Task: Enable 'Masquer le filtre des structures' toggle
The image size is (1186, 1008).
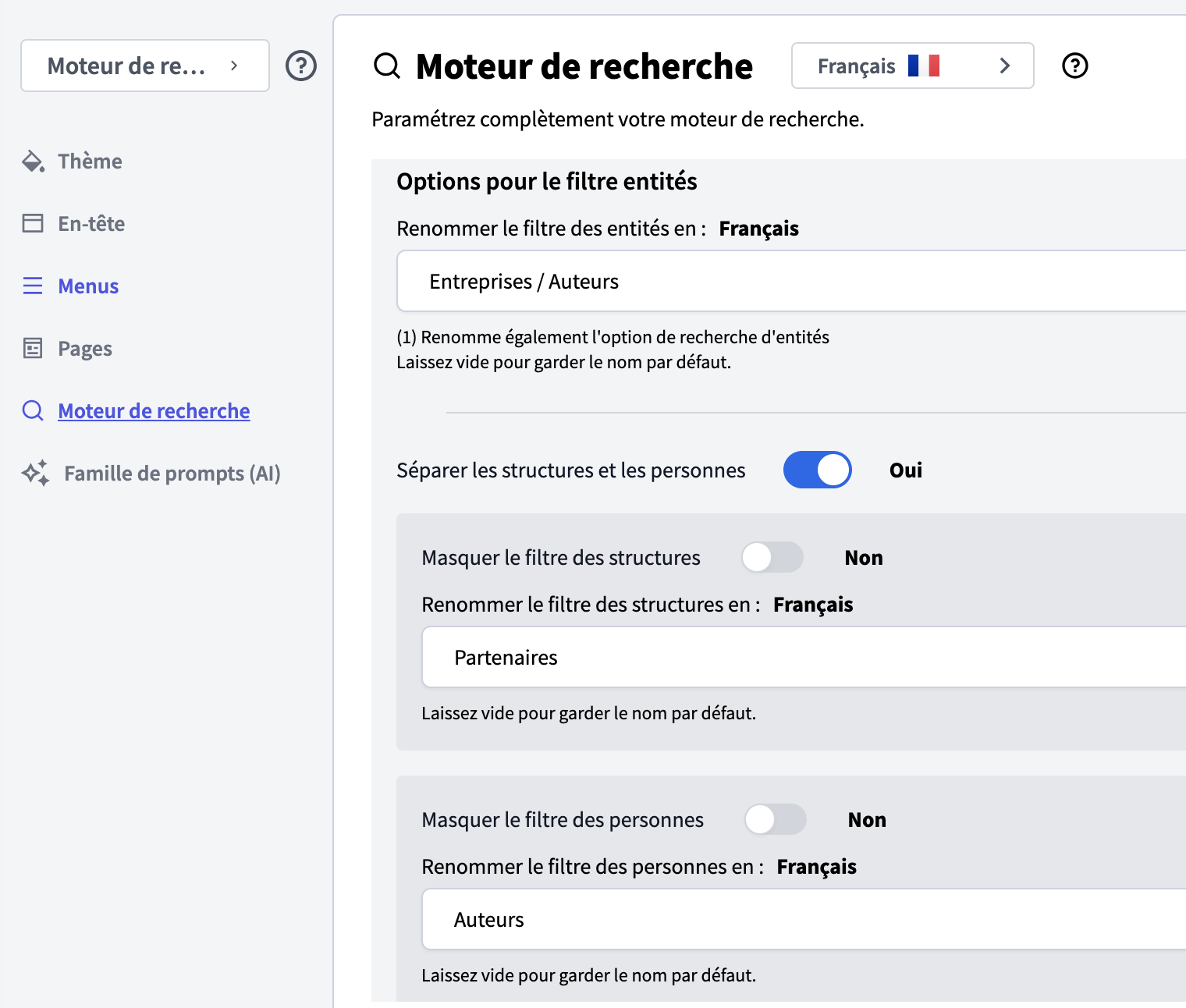Action: (772, 558)
